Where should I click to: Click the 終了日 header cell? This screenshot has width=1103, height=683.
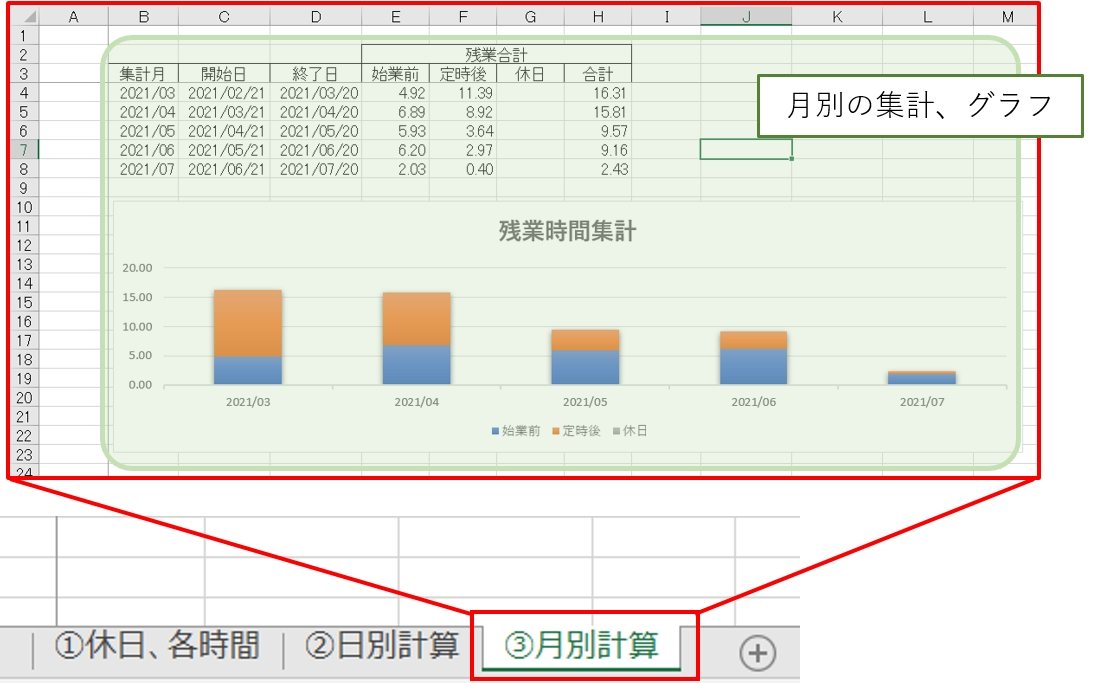(x=315, y=74)
